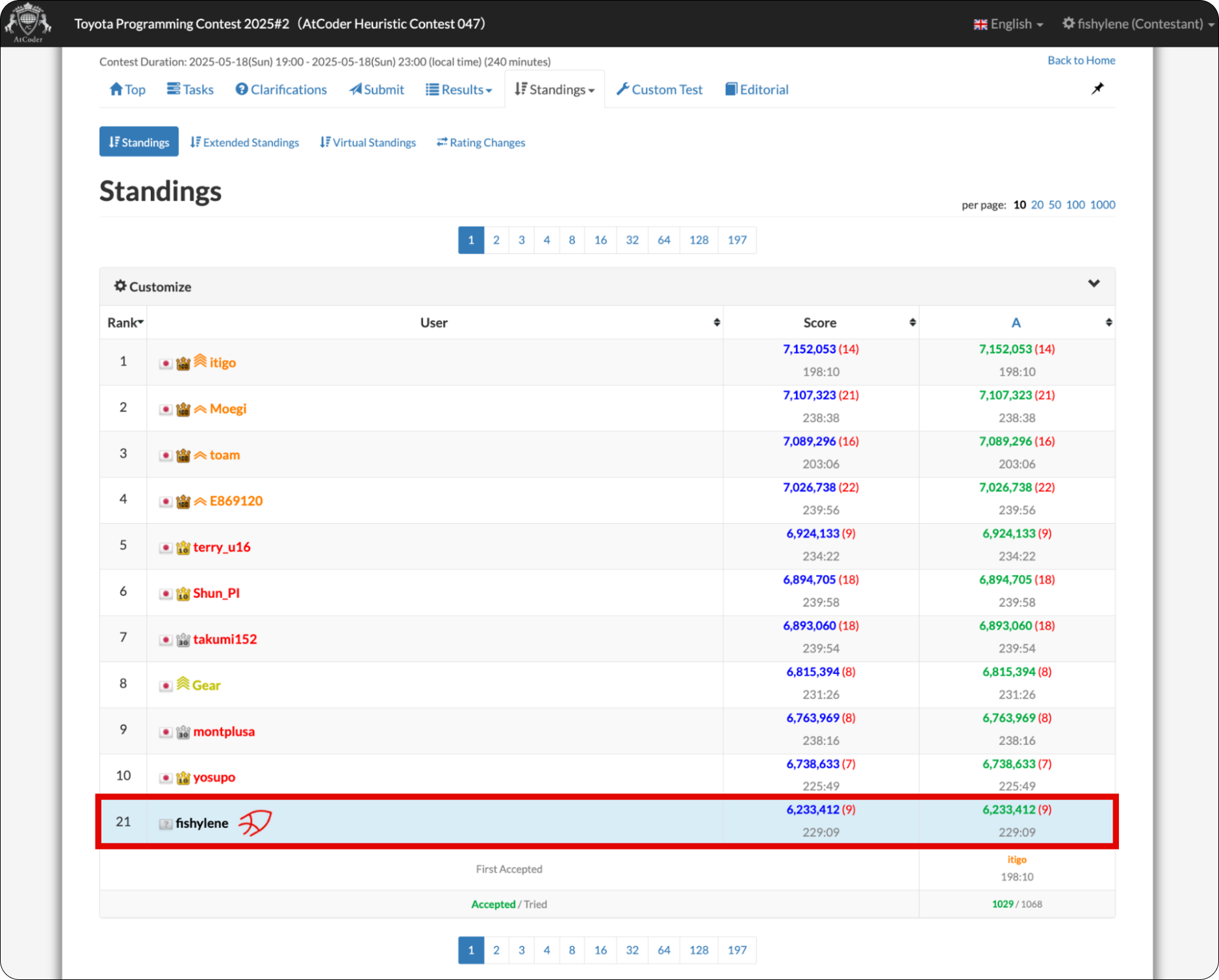Click the crown icon next to yosupo
The image size is (1219, 980).
click(x=183, y=778)
